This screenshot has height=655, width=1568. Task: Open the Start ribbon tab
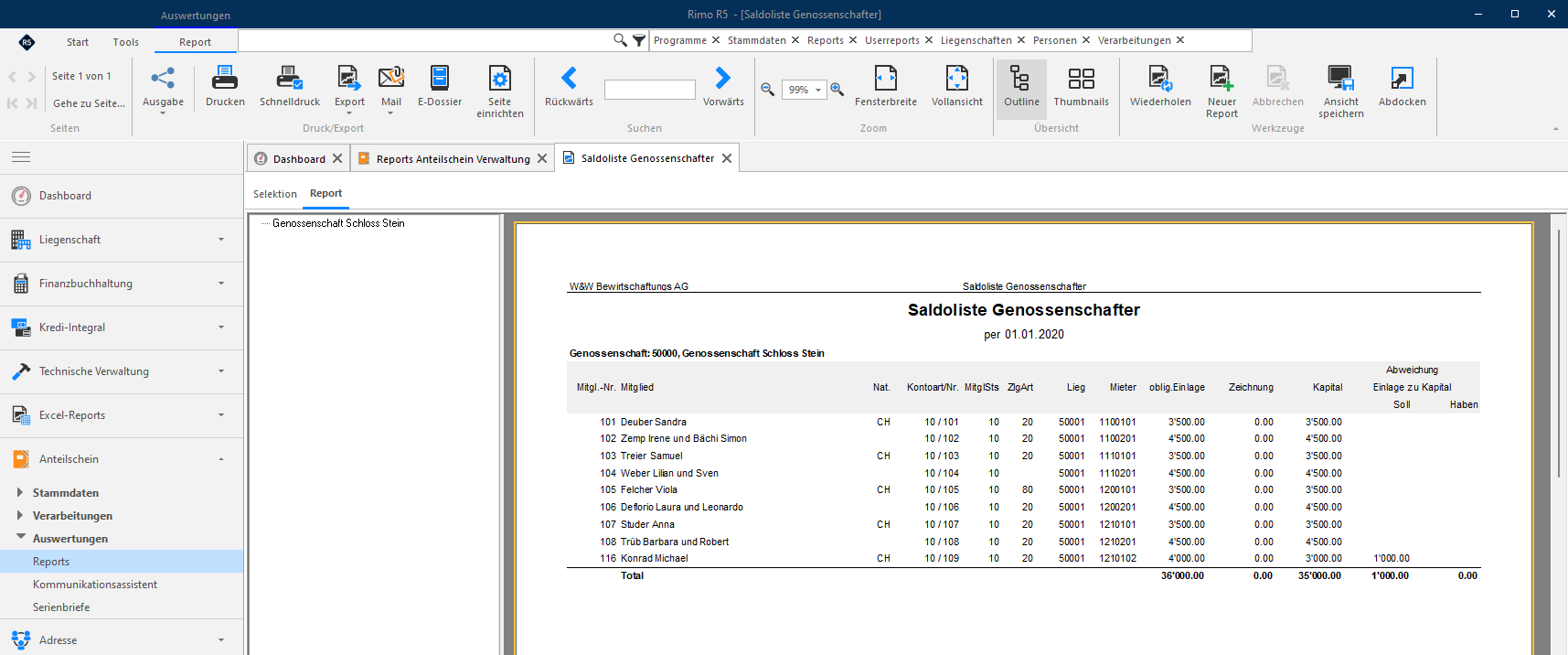point(78,42)
